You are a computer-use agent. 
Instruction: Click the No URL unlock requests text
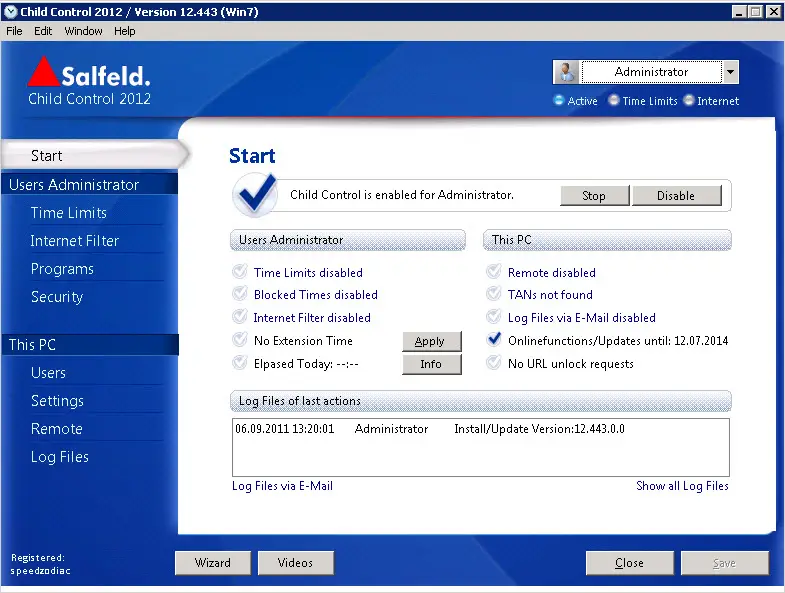pyautogui.click(x=571, y=364)
